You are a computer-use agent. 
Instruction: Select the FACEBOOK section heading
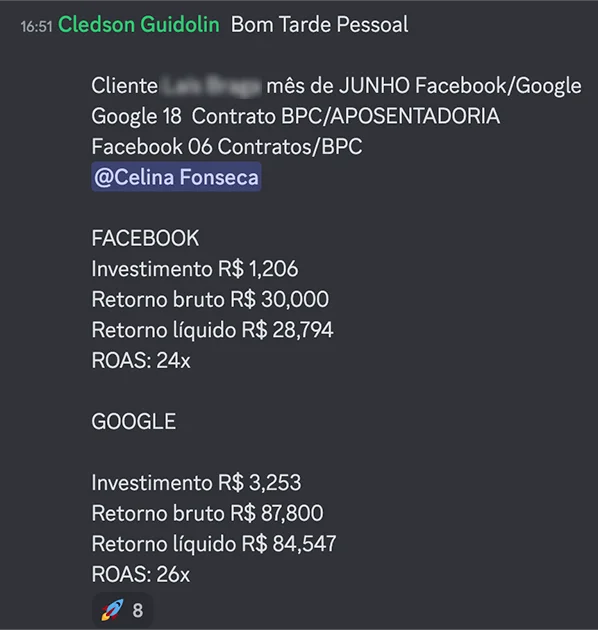click(x=145, y=238)
